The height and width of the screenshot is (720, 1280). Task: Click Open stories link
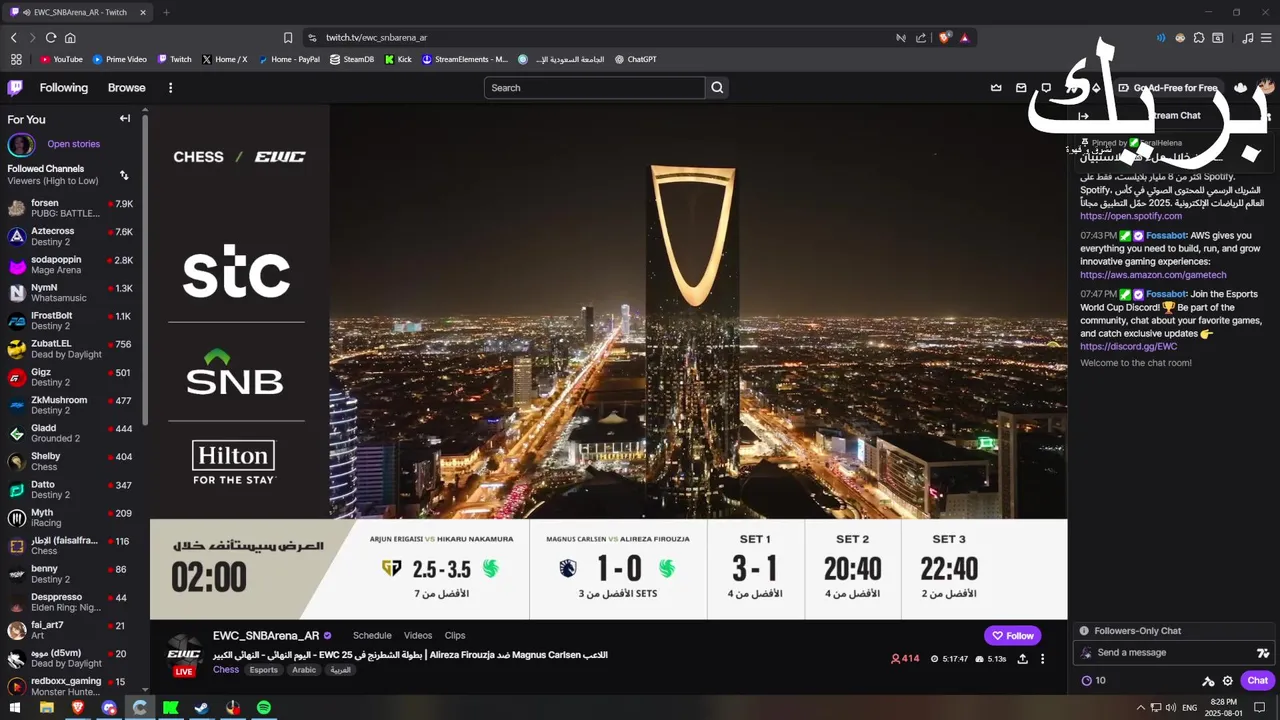[73, 144]
